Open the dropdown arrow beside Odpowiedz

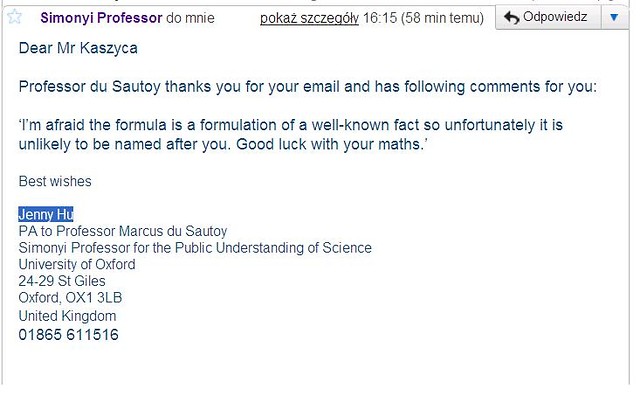(x=614, y=18)
